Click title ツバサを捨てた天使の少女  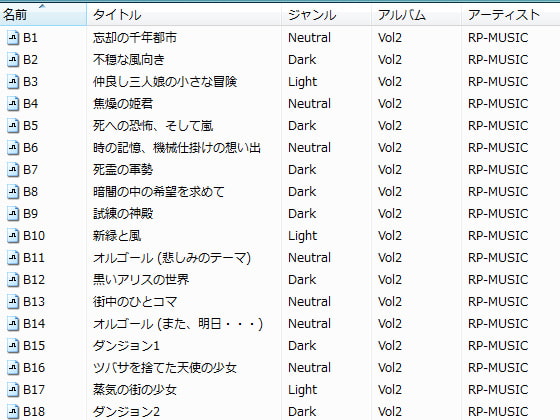pyautogui.click(x=165, y=368)
